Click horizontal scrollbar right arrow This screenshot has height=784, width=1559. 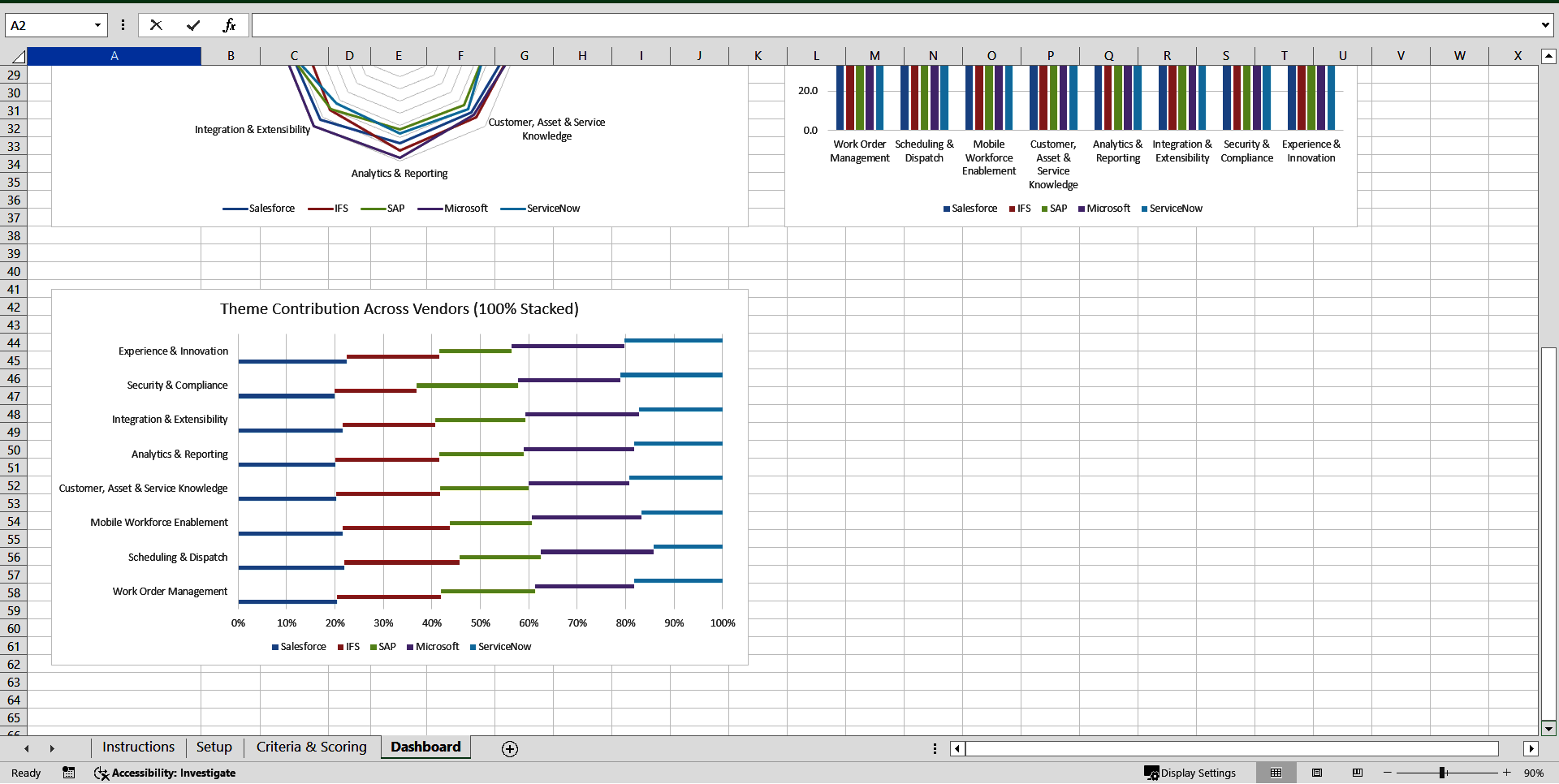pyautogui.click(x=1531, y=748)
